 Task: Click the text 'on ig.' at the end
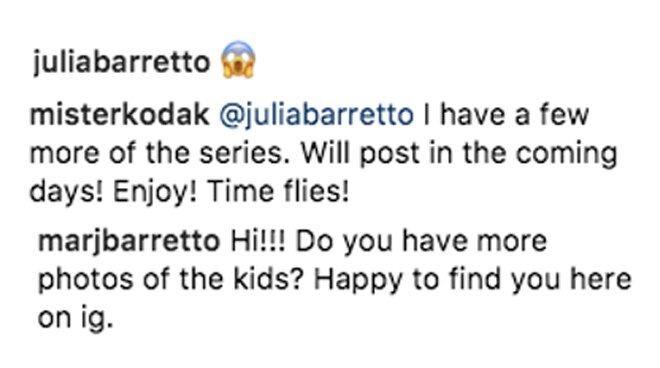(x=76, y=318)
